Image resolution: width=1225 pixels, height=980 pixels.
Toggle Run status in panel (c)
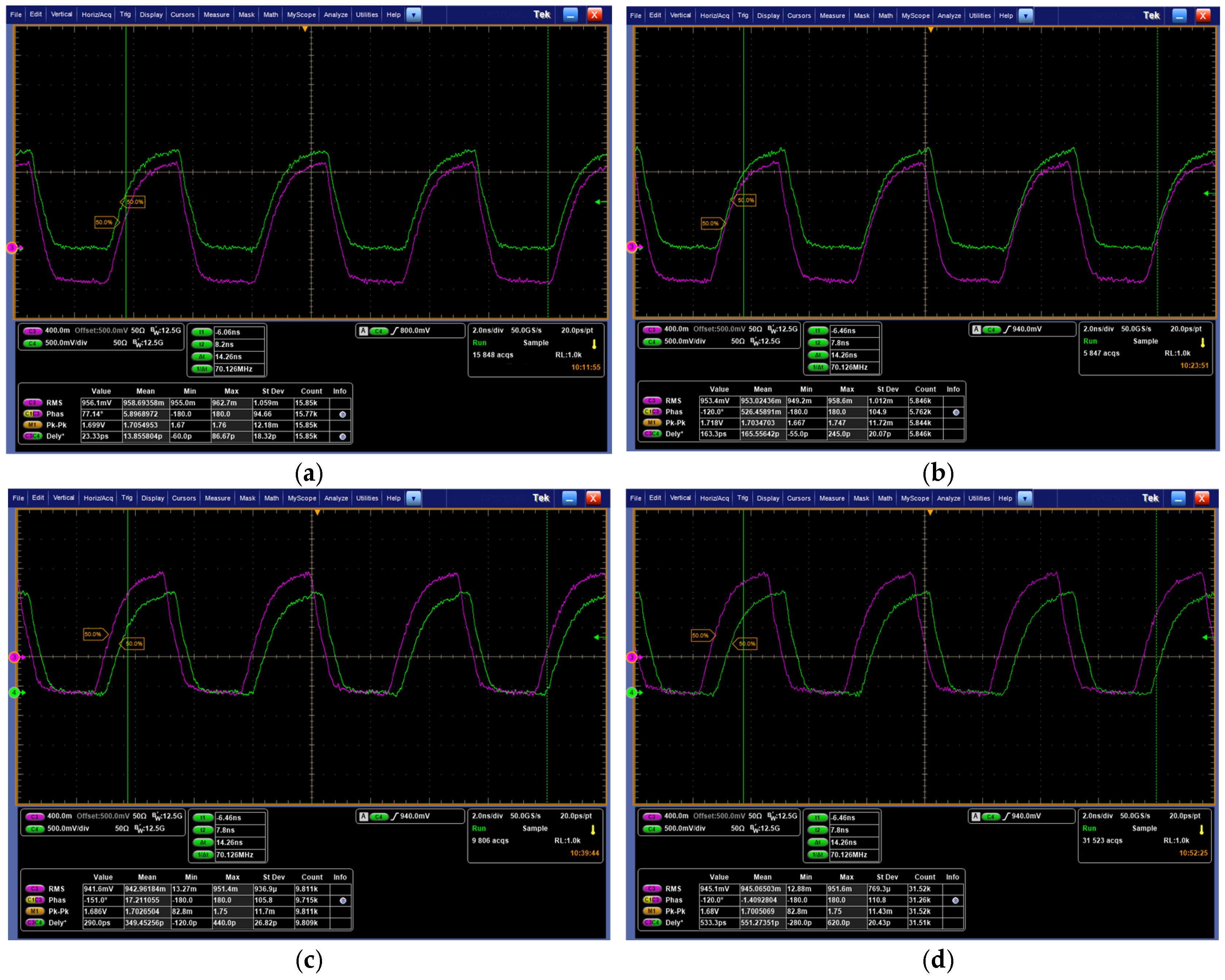478,828
